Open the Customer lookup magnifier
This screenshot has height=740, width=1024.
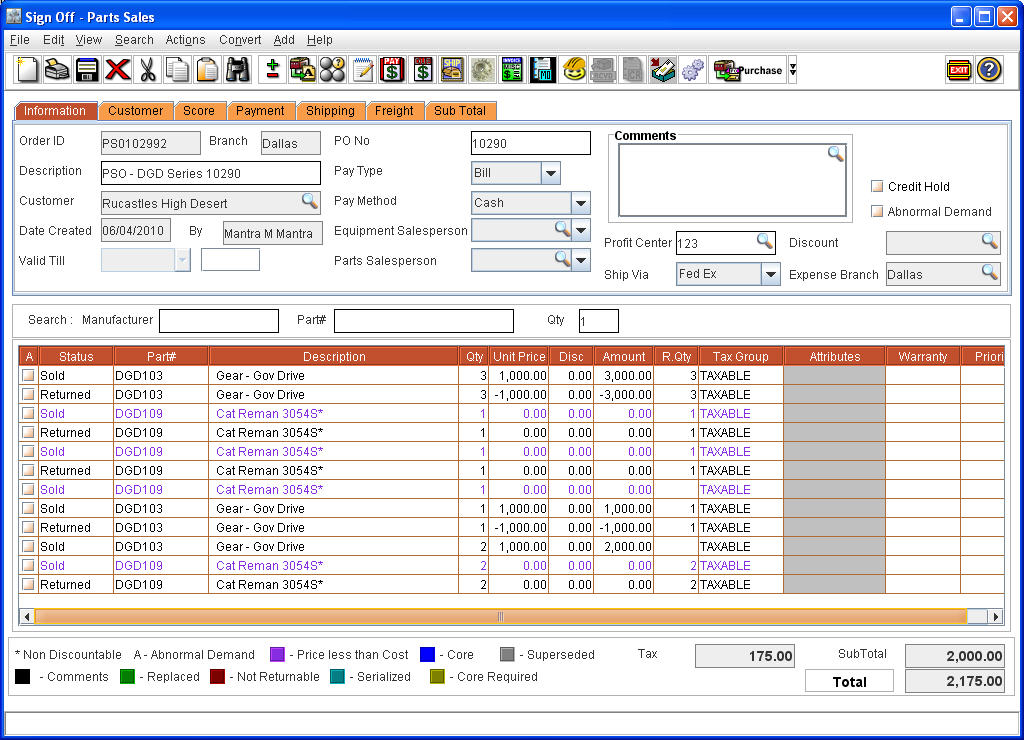click(310, 201)
